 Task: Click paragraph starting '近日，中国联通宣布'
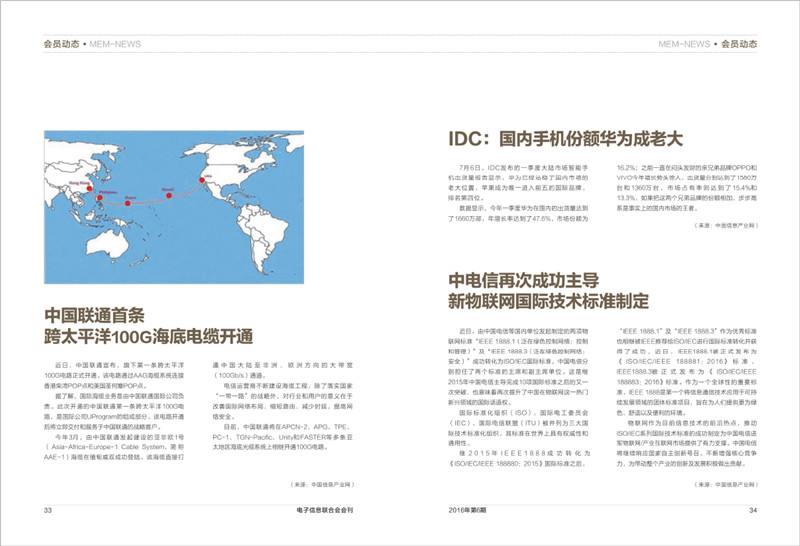coord(114,376)
